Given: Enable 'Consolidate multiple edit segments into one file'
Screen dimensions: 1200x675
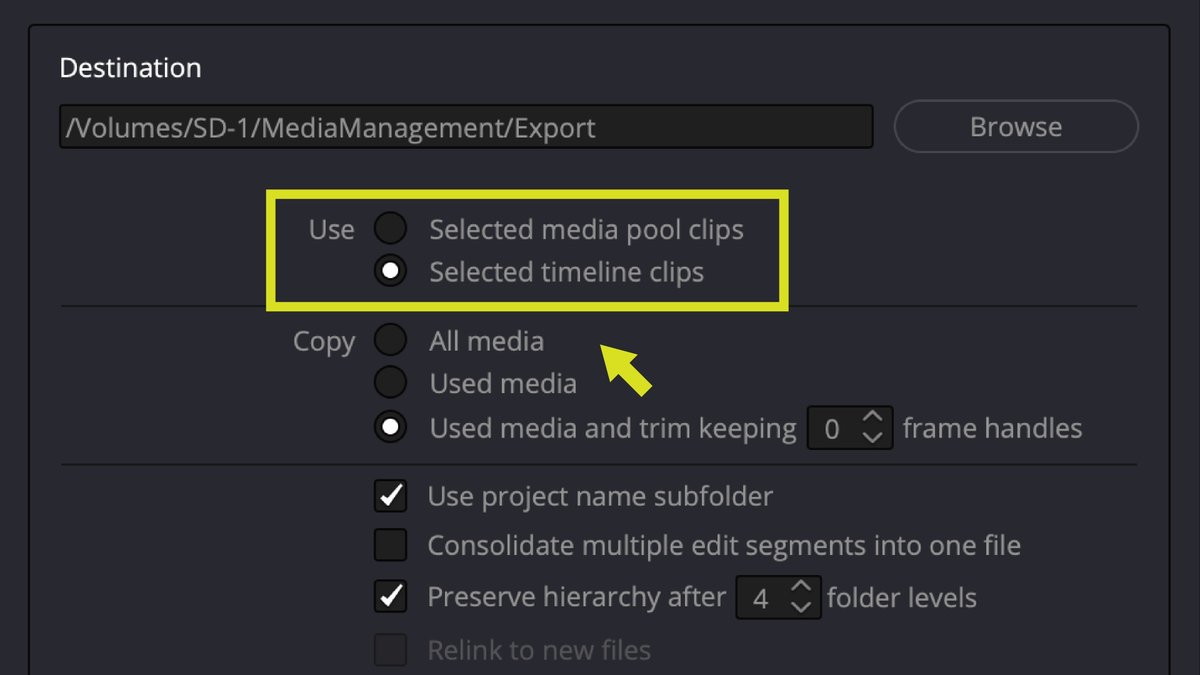Looking at the screenshot, I should (x=390, y=545).
